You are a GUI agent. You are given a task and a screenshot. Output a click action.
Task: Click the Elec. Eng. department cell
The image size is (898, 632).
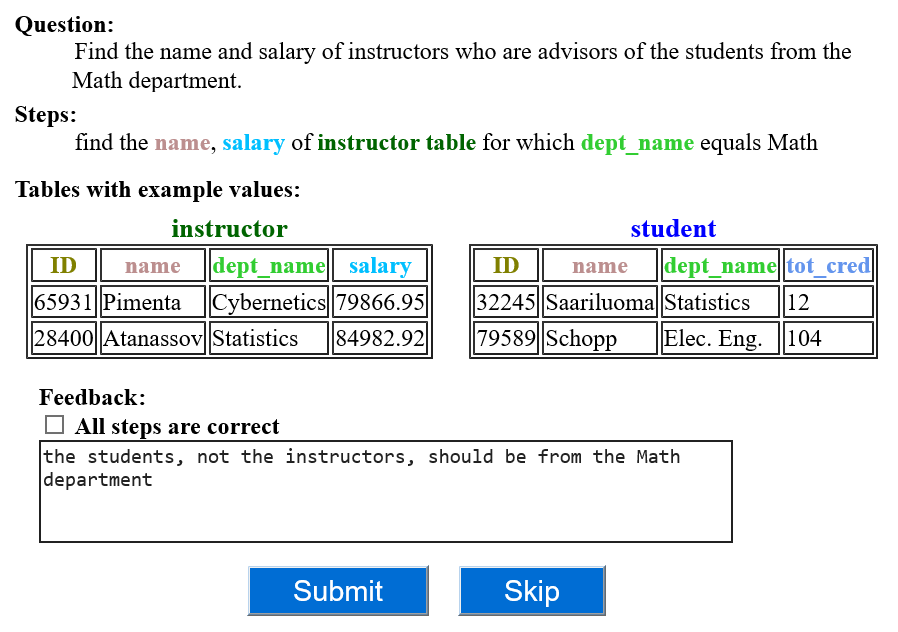pyautogui.click(x=720, y=338)
